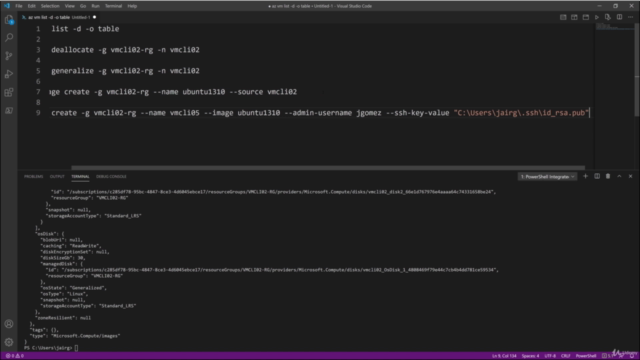640x360 pixels.
Task: Click 'deallocate' on line 3
Action: click(72, 50)
